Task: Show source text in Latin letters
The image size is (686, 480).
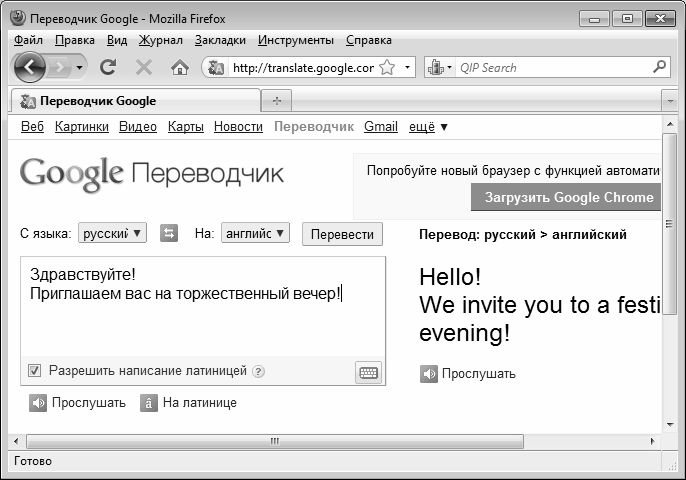Action: (189, 403)
